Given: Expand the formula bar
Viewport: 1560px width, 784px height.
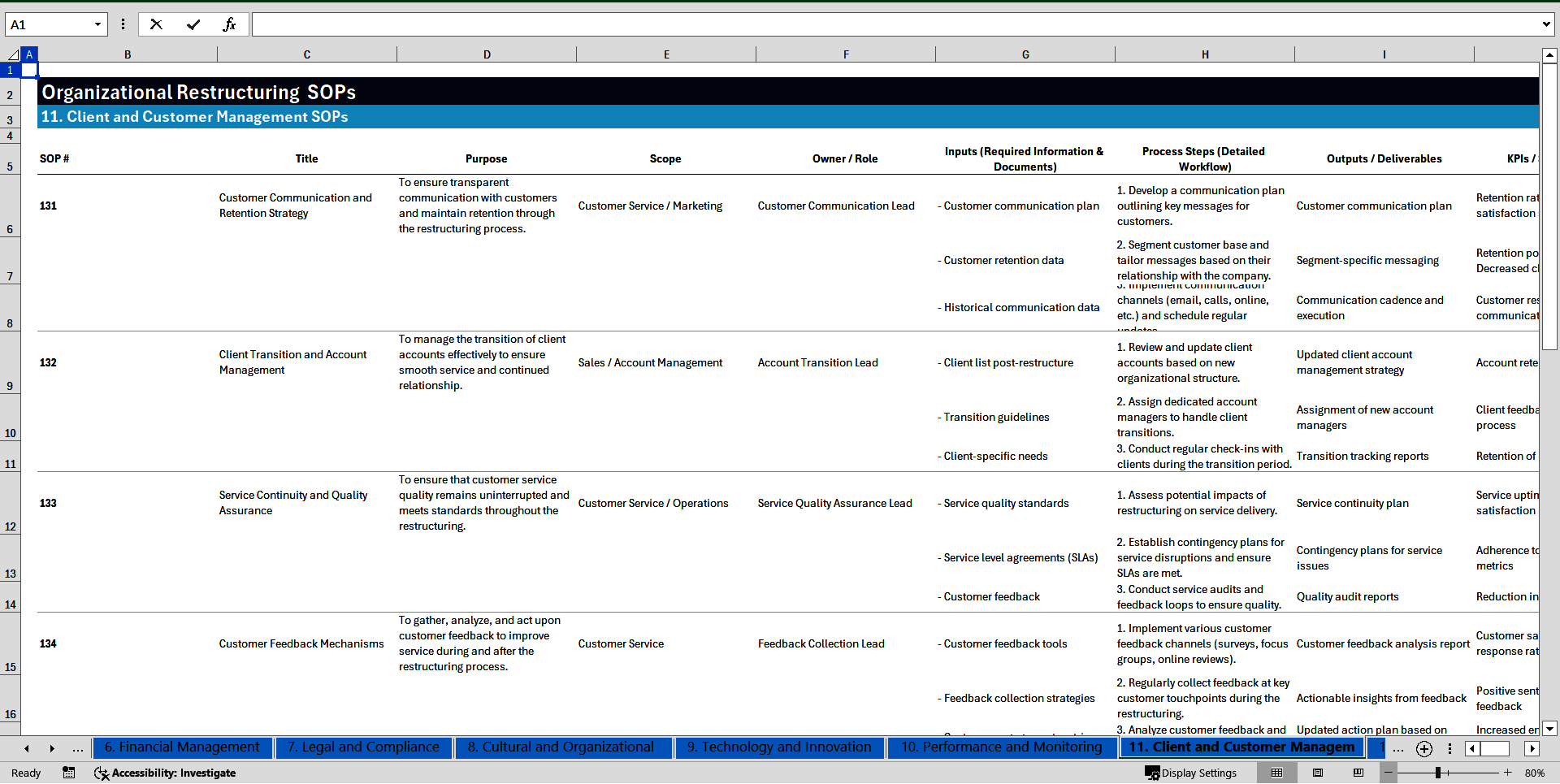Looking at the screenshot, I should 1545,24.
